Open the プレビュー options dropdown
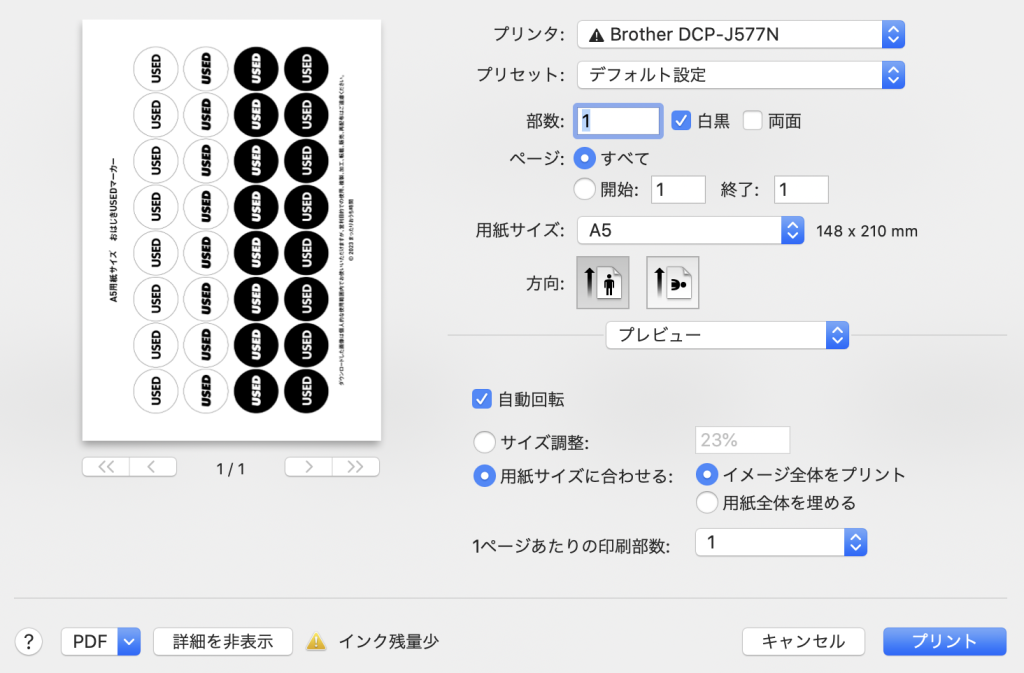 [727, 335]
